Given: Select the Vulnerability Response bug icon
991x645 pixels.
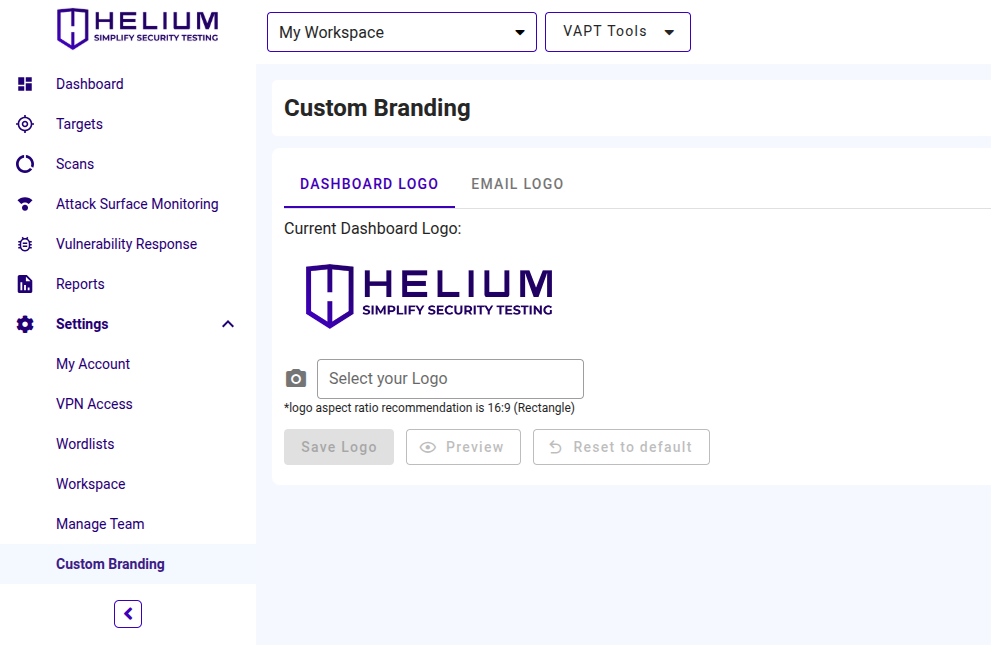Looking at the screenshot, I should 24,244.
